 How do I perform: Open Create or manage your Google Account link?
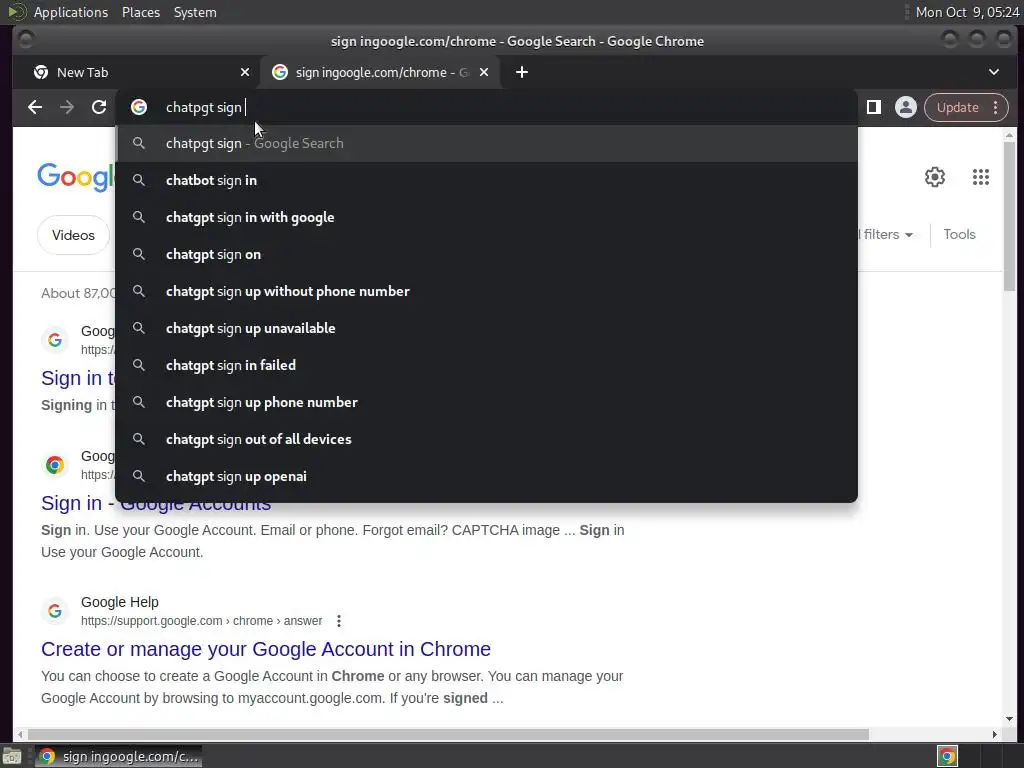click(x=266, y=649)
